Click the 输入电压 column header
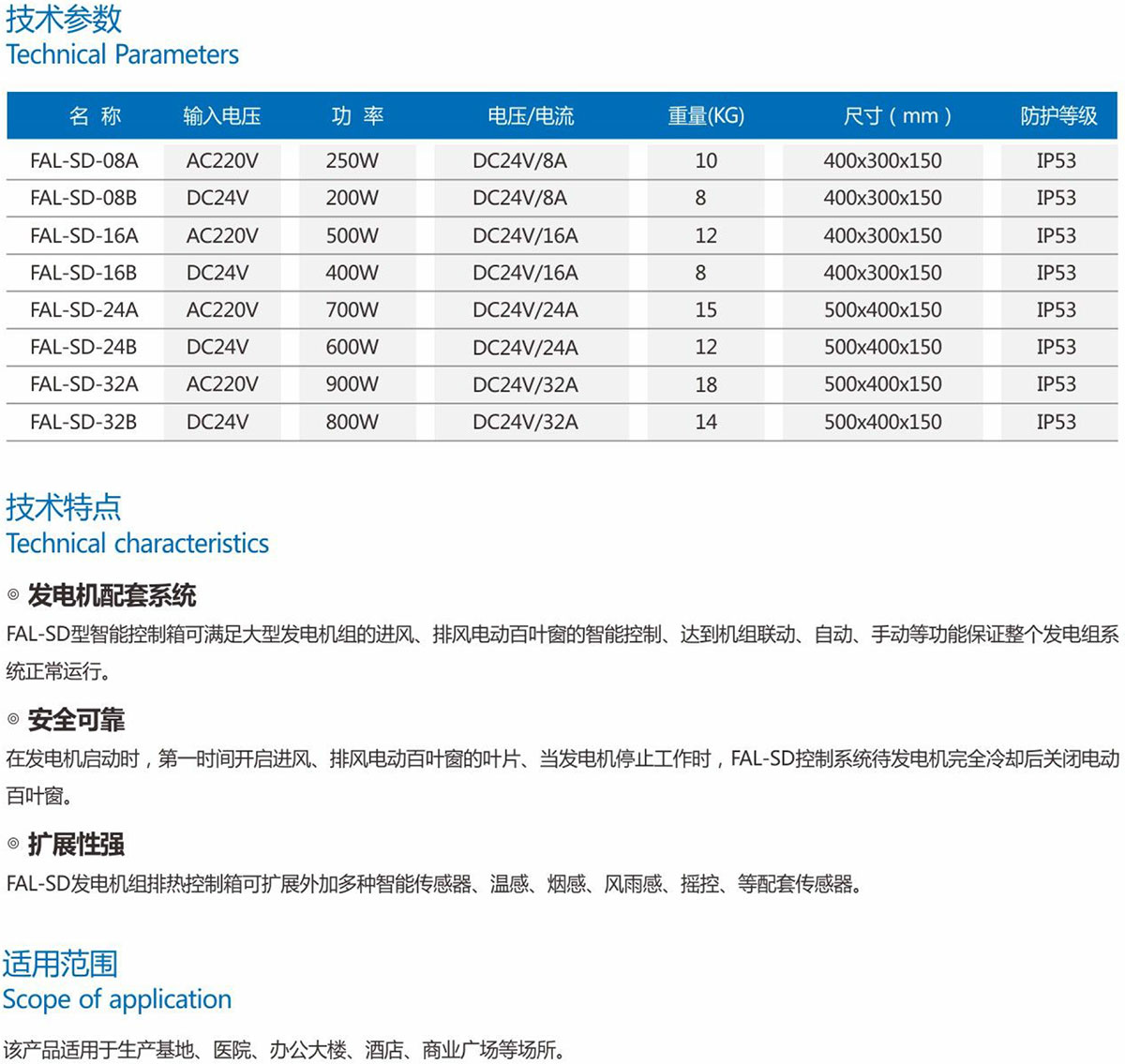This screenshot has height=1064, width=1125. 222,116
